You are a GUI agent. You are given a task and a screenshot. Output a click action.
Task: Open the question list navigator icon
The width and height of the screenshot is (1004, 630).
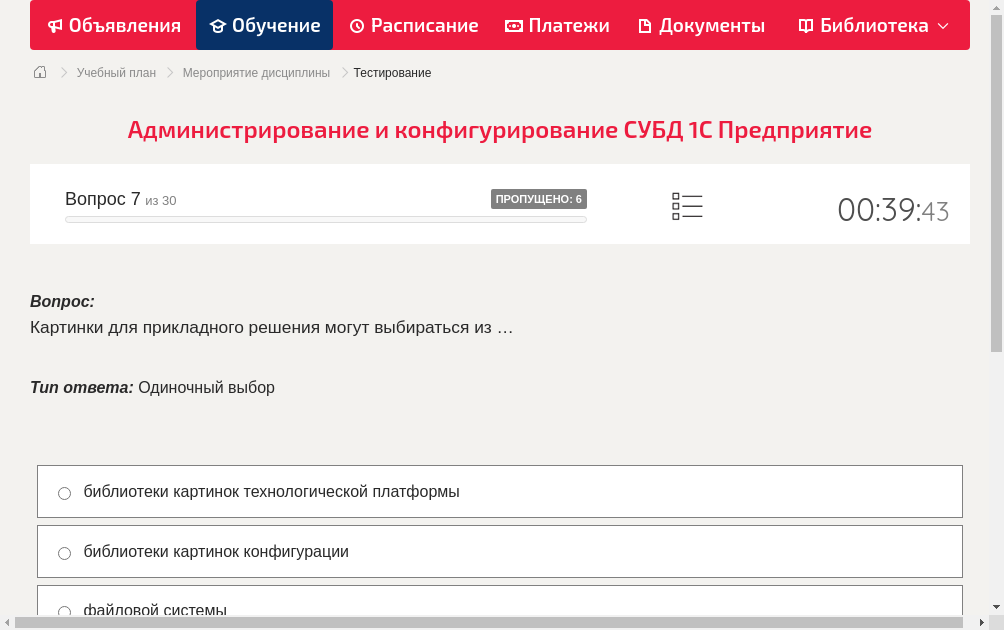pos(687,205)
